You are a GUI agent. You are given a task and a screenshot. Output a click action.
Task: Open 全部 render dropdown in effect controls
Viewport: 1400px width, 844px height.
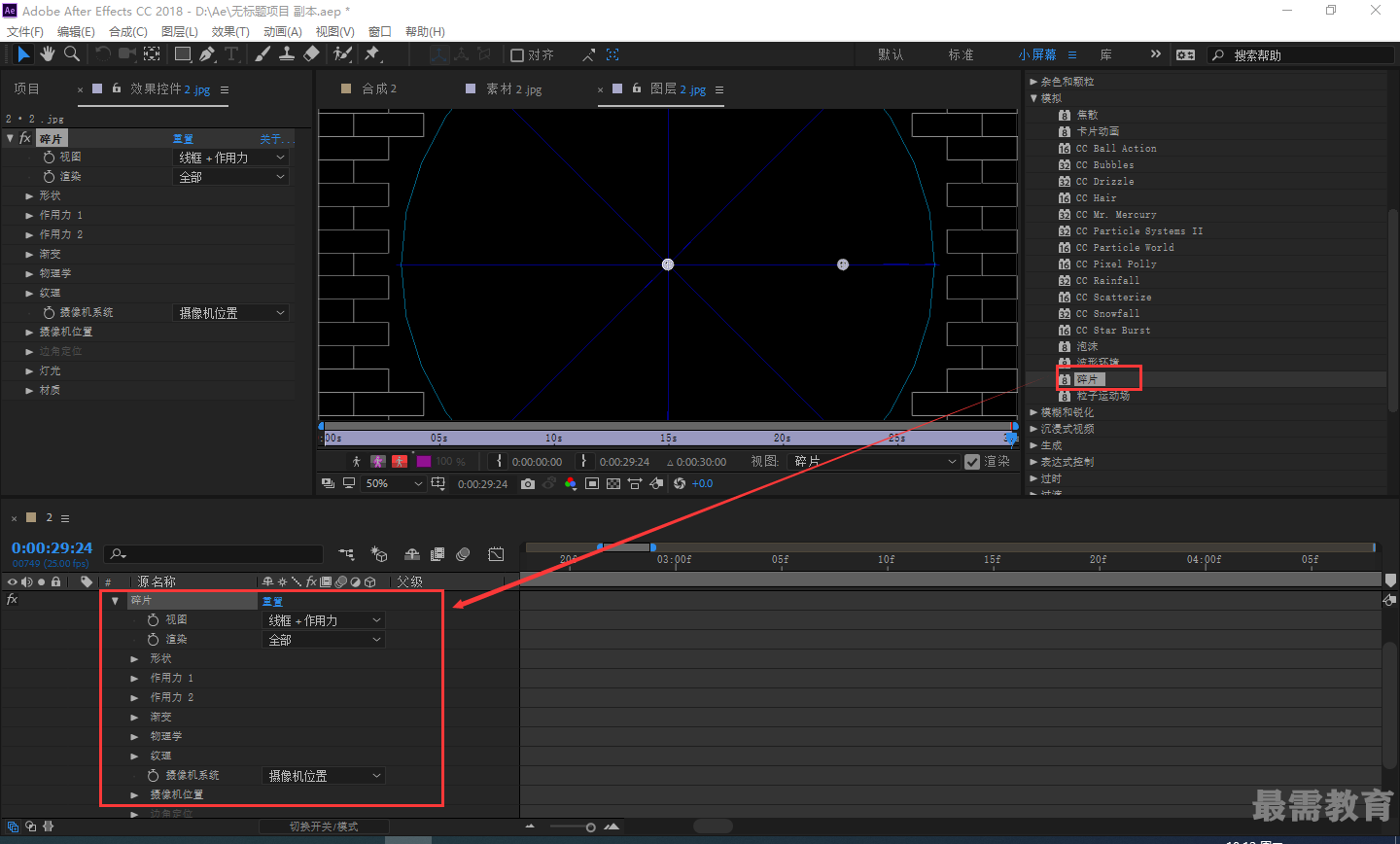click(x=231, y=177)
